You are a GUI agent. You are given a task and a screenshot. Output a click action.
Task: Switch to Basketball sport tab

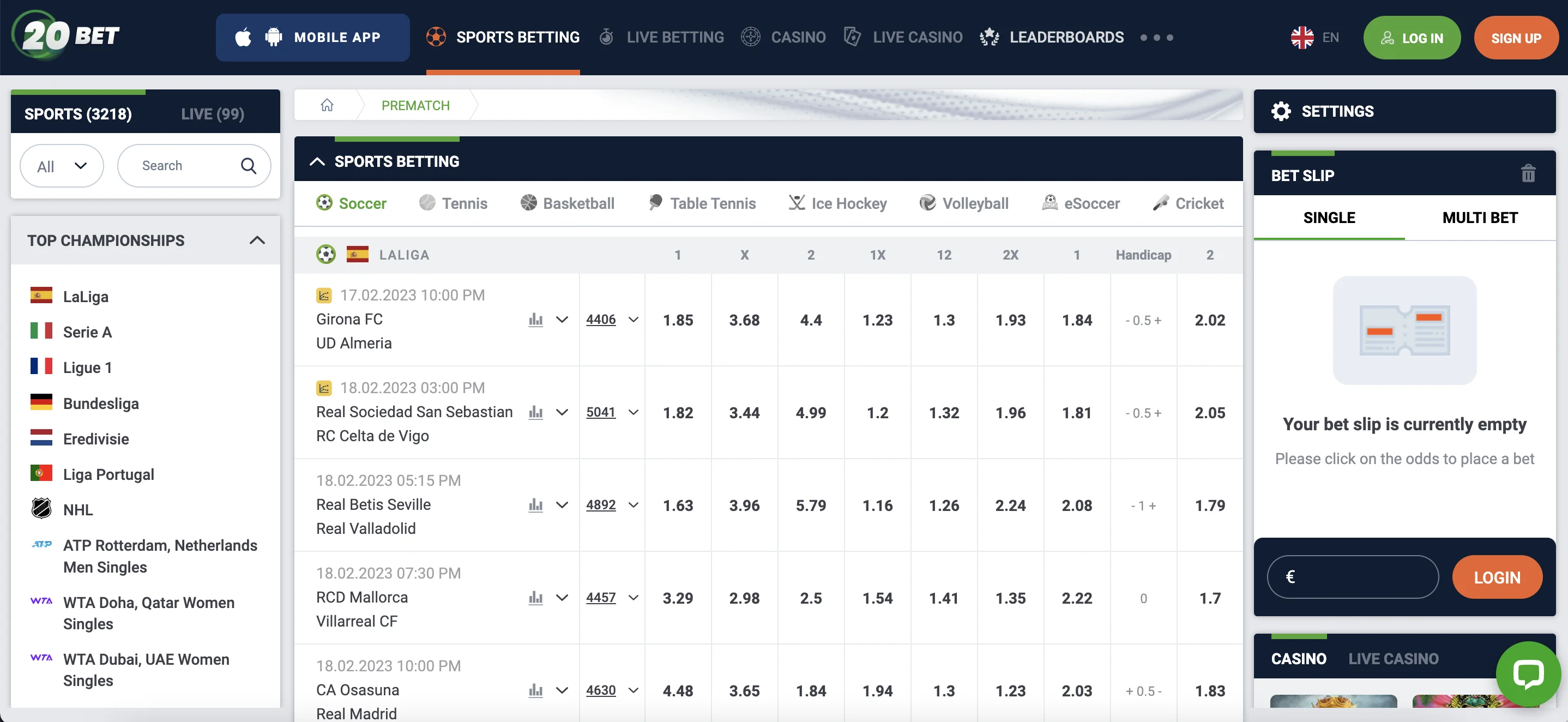568,203
